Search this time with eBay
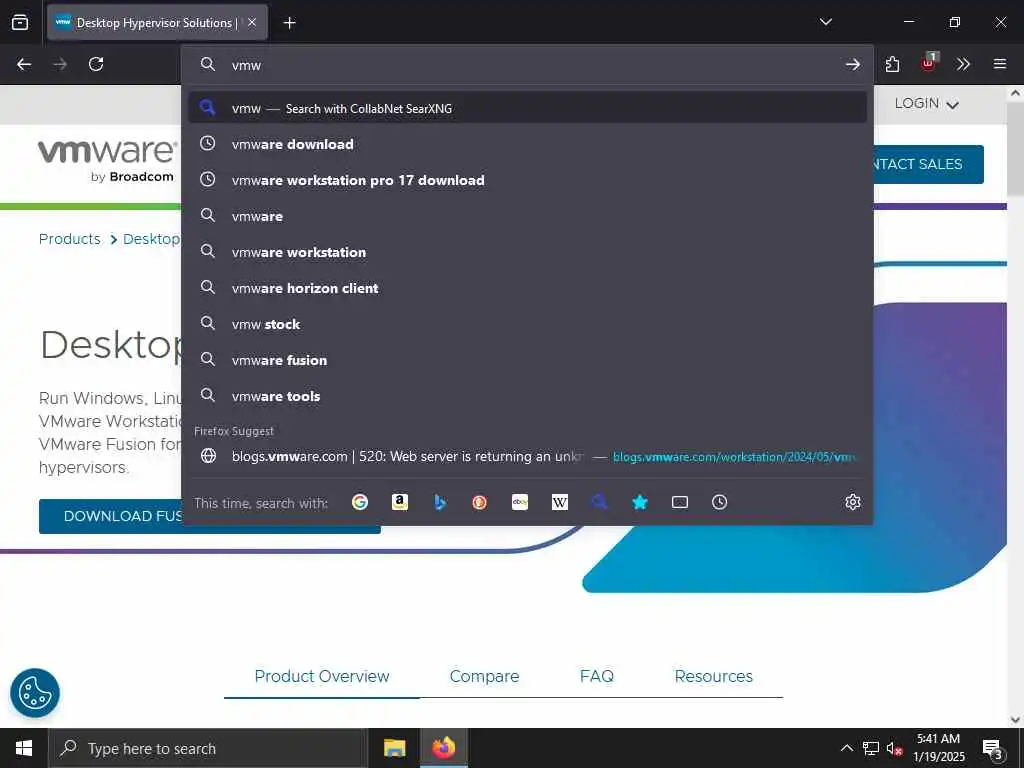This screenshot has height=768, width=1024. pyautogui.click(x=520, y=502)
